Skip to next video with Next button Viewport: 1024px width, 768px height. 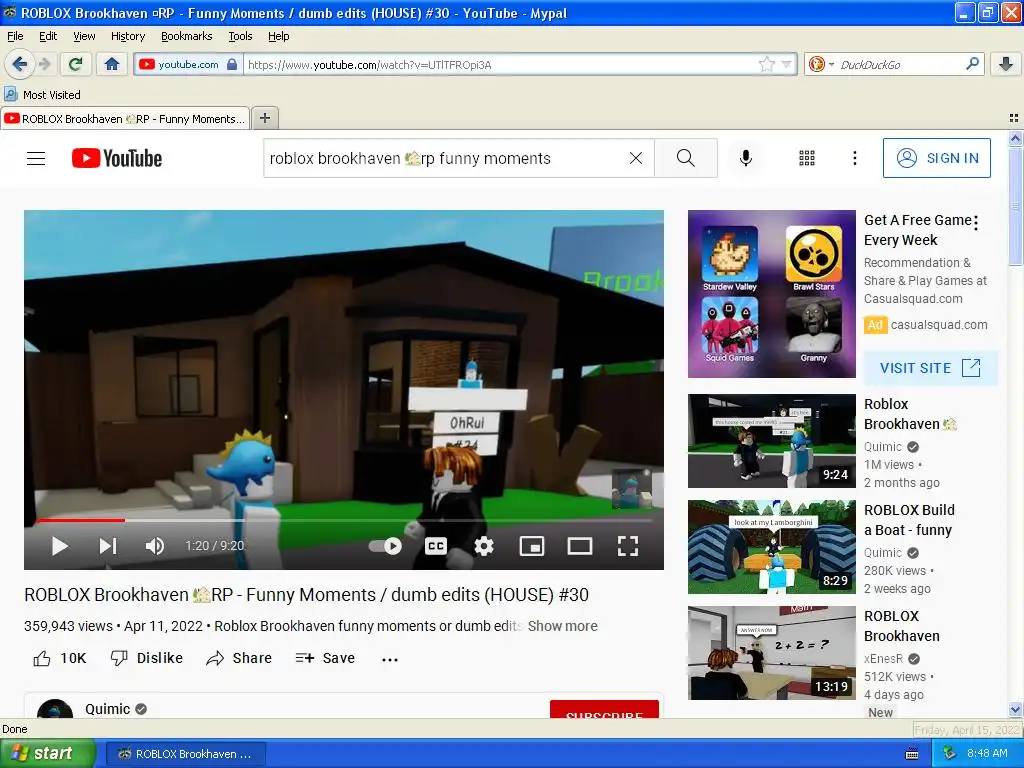tap(108, 546)
